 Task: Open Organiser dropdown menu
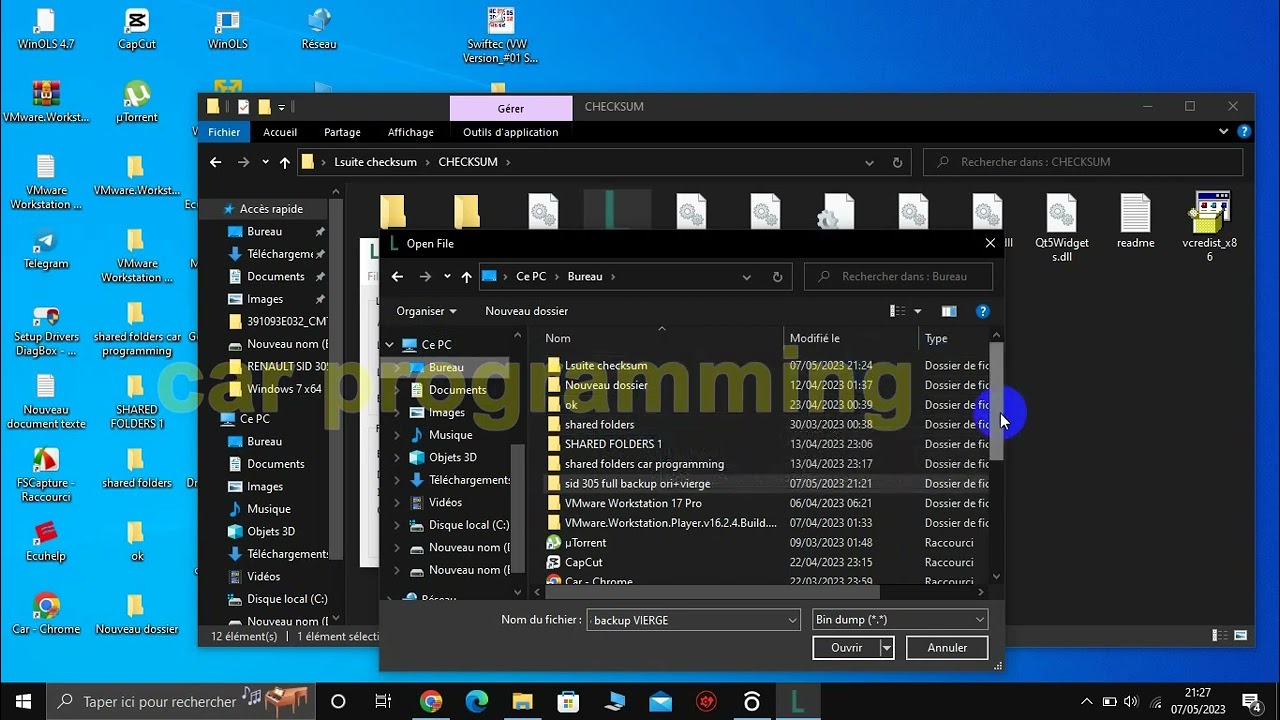[x=426, y=311]
